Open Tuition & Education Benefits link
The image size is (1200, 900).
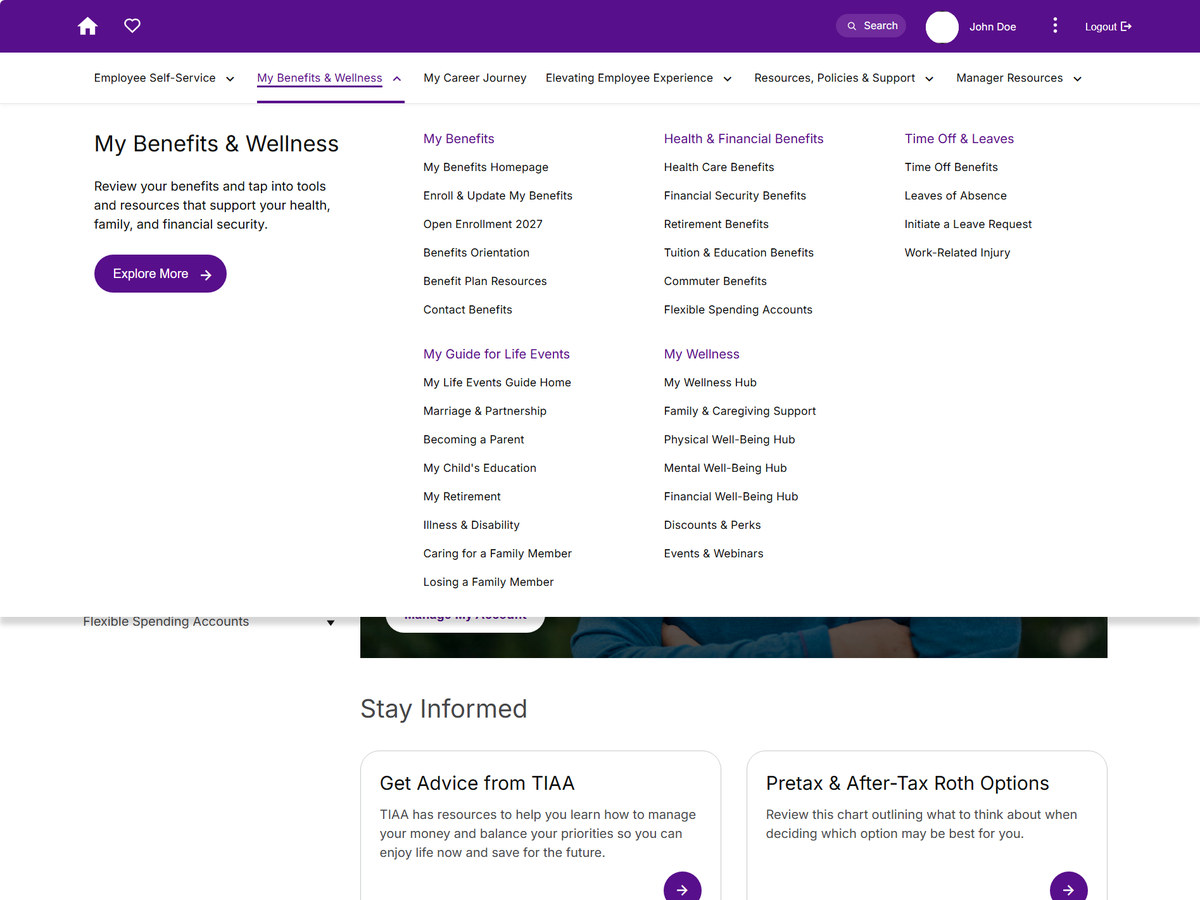(739, 253)
